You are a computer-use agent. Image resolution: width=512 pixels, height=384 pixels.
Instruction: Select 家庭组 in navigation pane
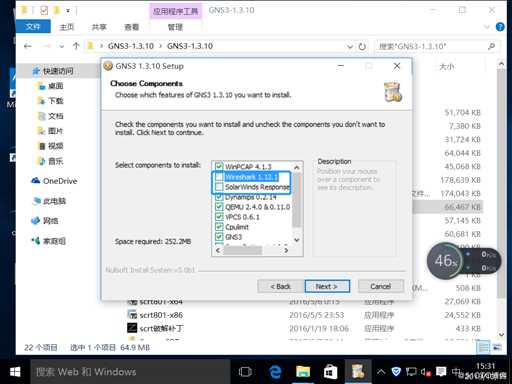(x=49, y=241)
